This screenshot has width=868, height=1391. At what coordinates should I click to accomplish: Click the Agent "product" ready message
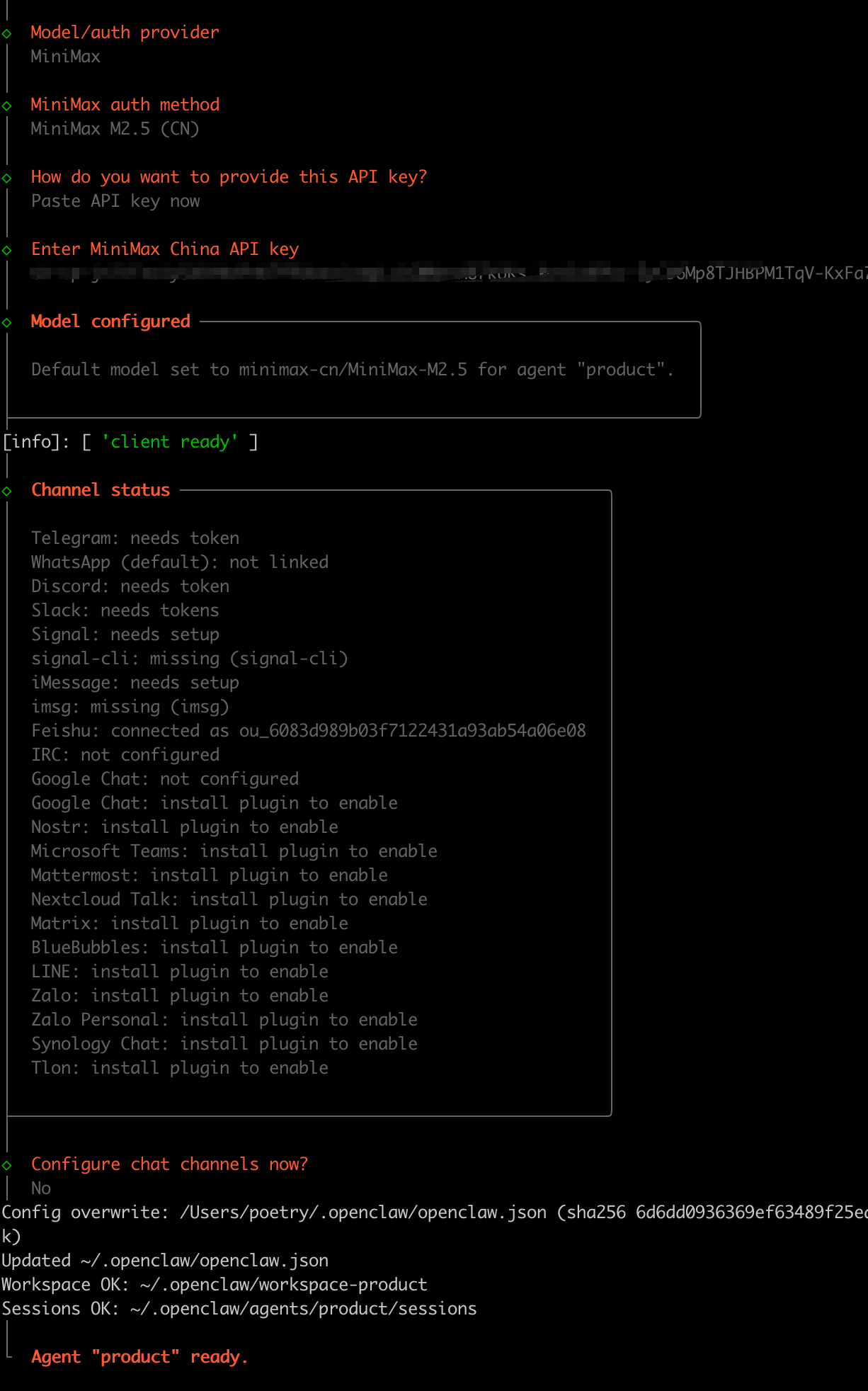pyautogui.click(x=139, y=1357)
